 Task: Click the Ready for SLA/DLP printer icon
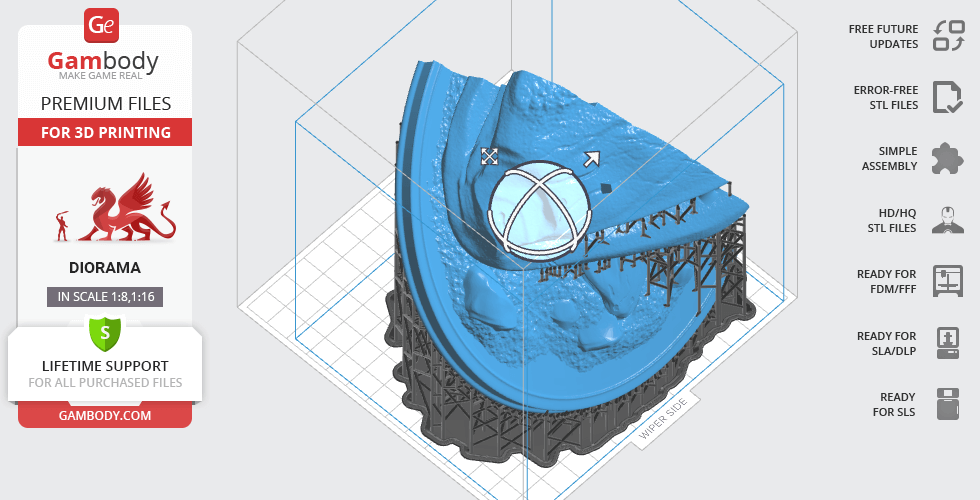(x=947, y=343)
